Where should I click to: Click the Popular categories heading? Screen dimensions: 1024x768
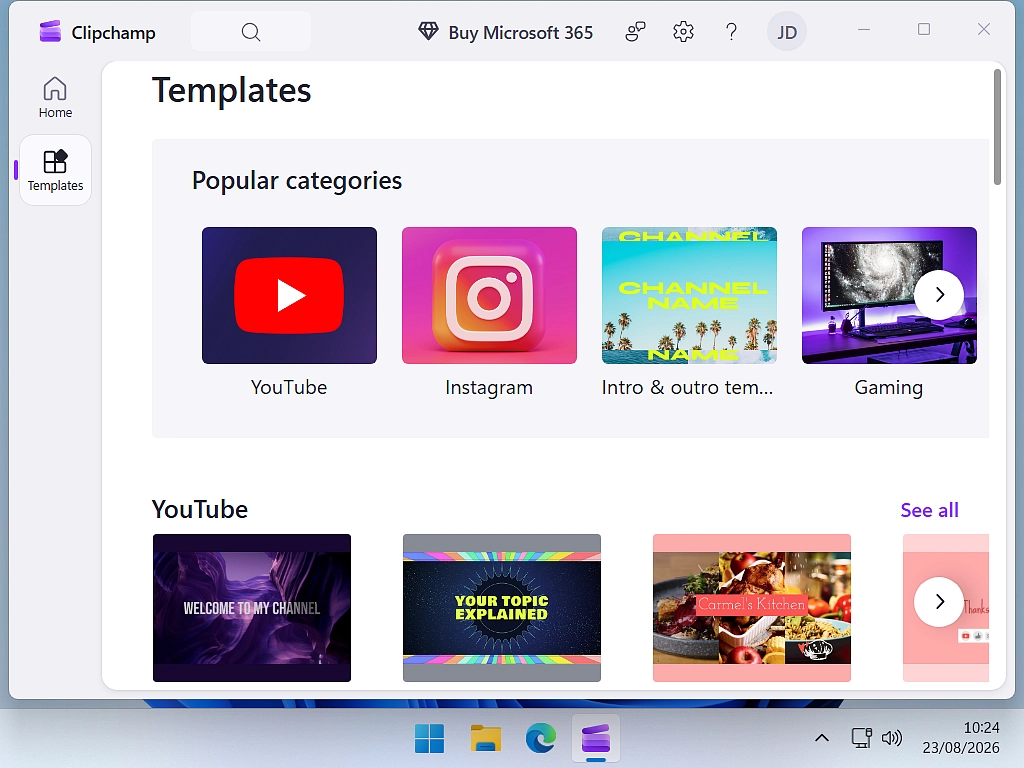pyautogui.click(x=297, y=180)
